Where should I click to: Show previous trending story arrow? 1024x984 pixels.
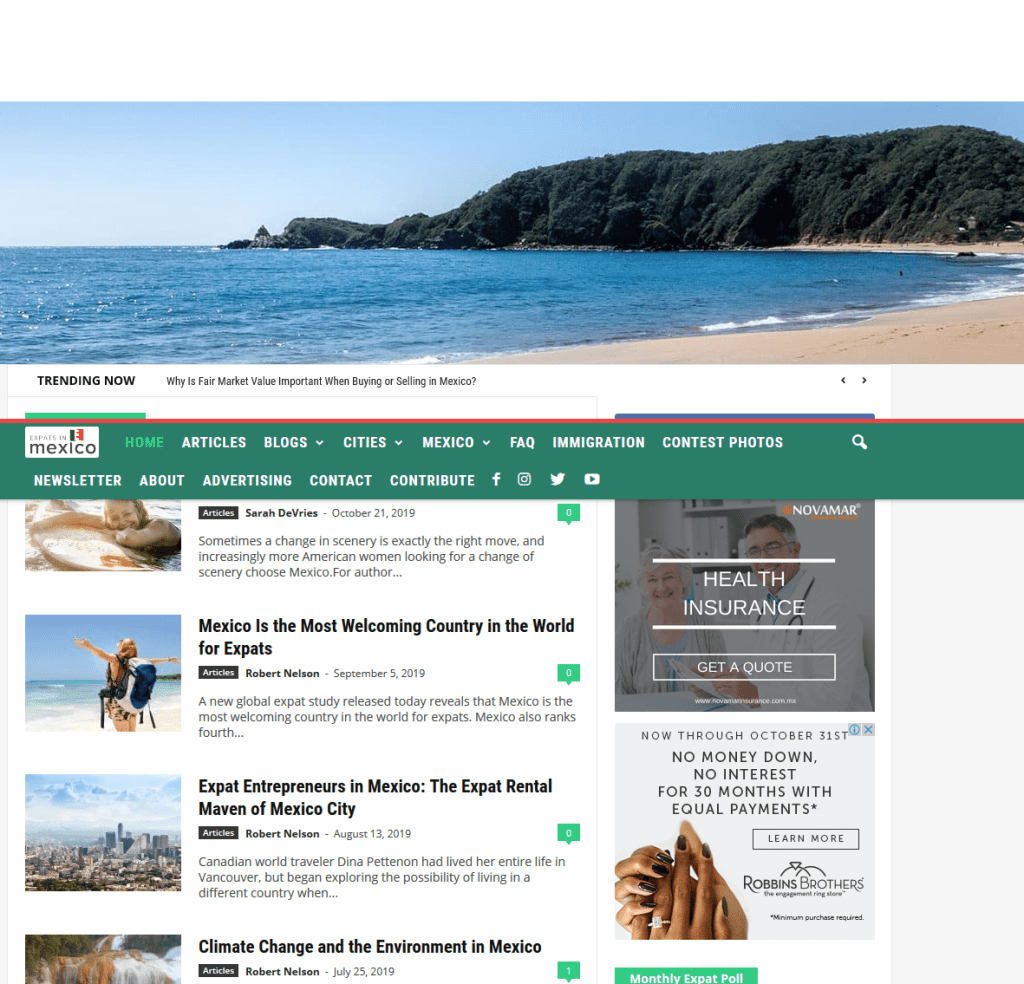tap(843, 381)
